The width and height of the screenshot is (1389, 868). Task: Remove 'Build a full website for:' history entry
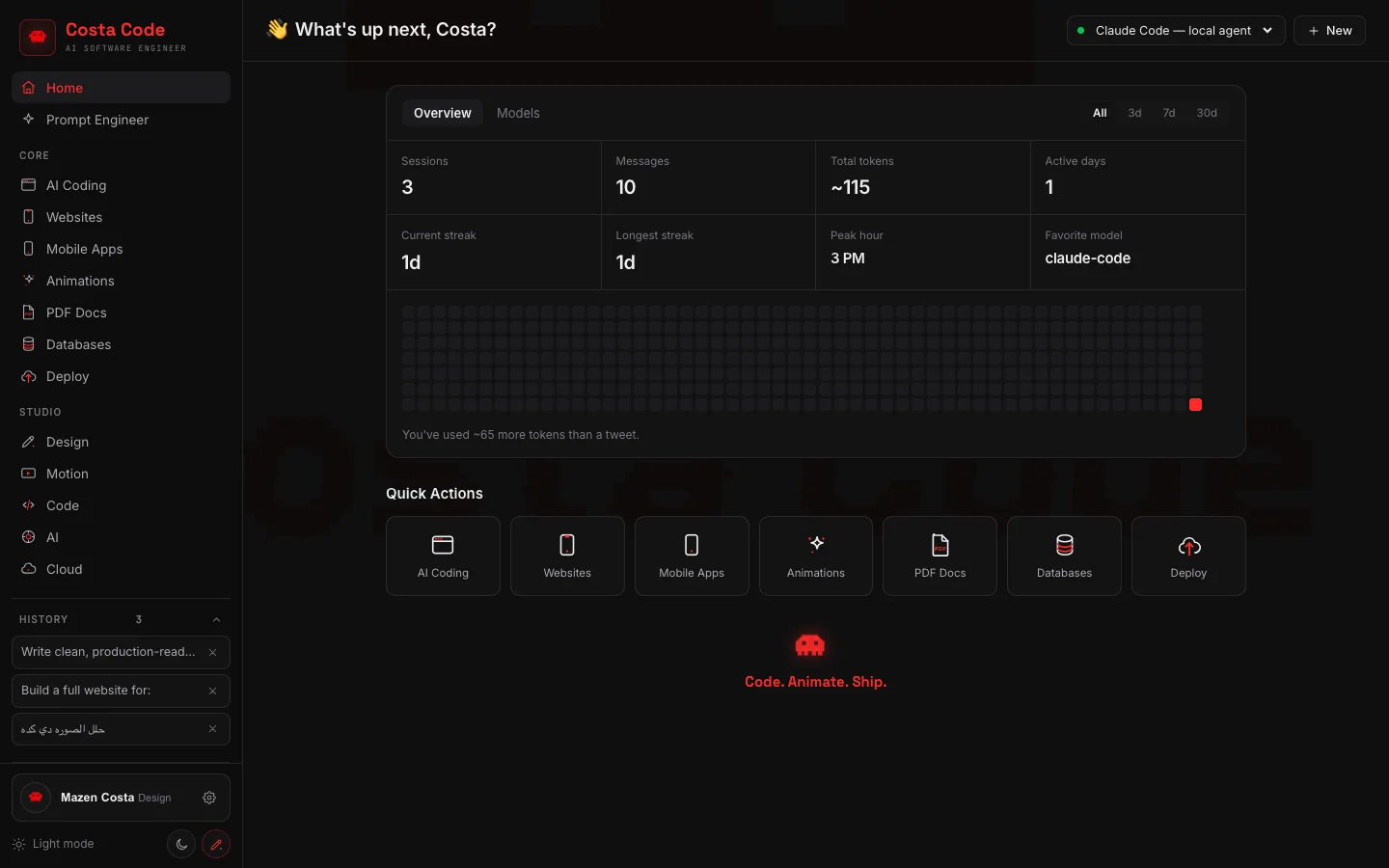[x=212, y=691]
